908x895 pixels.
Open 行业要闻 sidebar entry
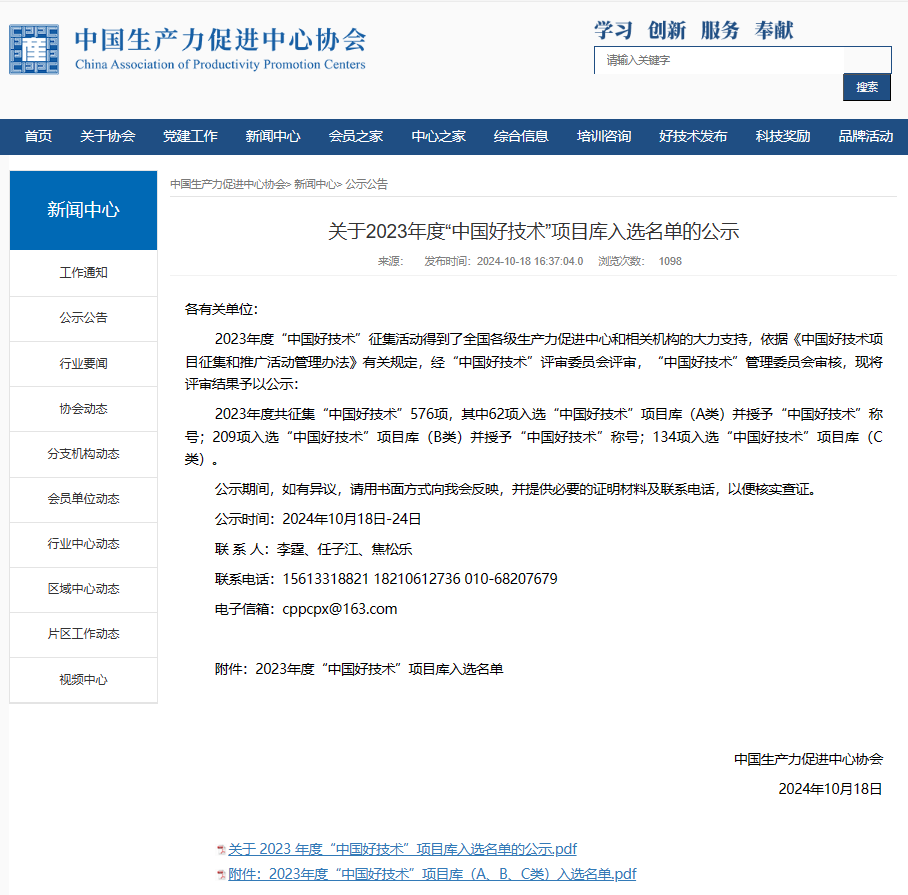[83, 364]
